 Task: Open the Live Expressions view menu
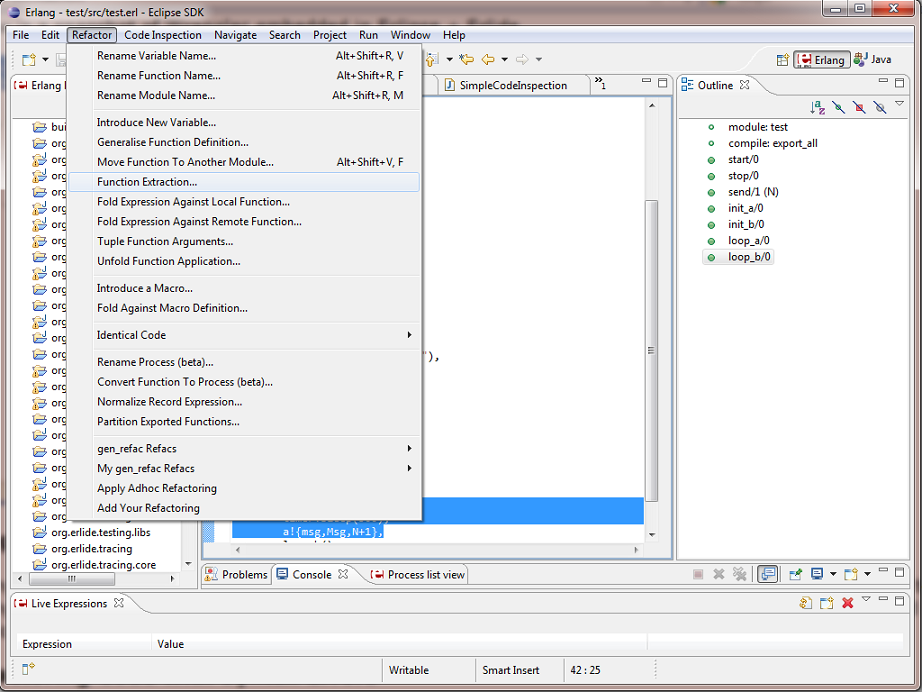point(866,599)
